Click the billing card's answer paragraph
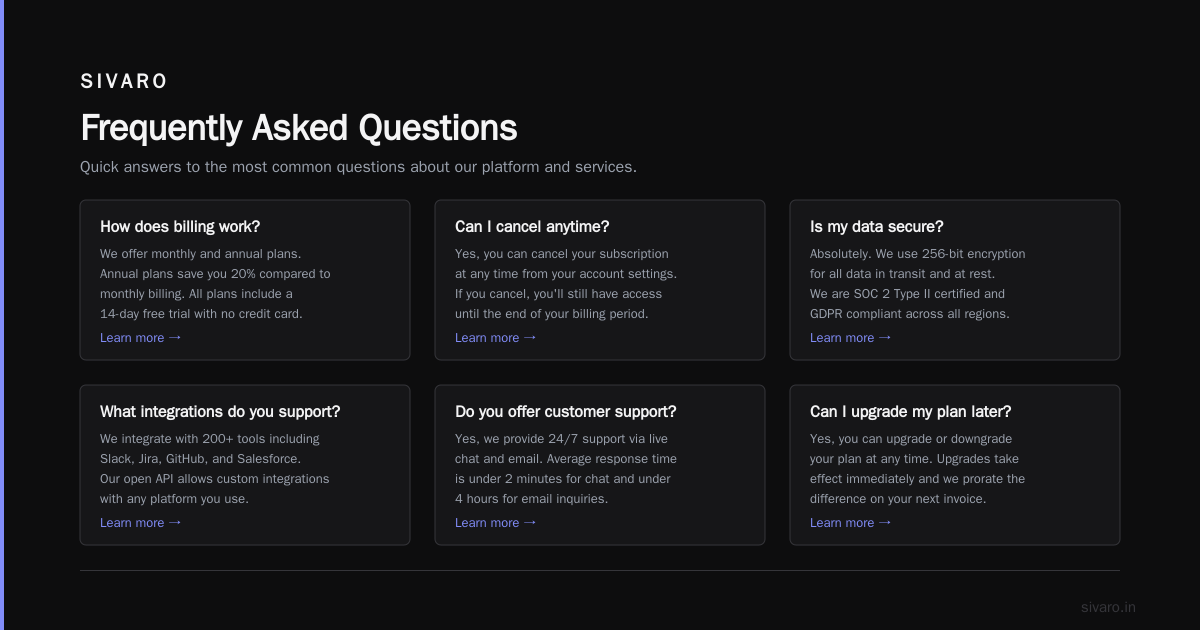Image resolution: width=1200 pixels, height=630 pixels. (215, 284)
